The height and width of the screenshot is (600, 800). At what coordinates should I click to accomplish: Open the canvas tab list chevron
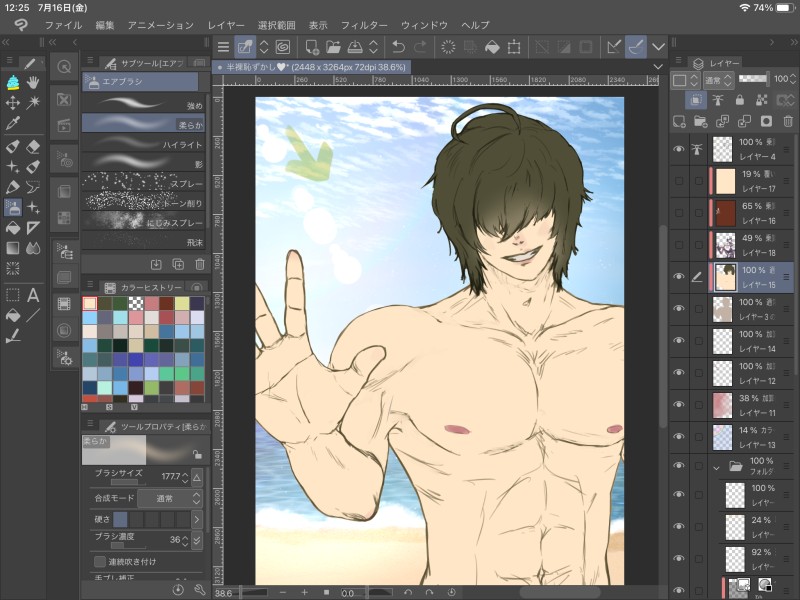[x=658, y=67]
